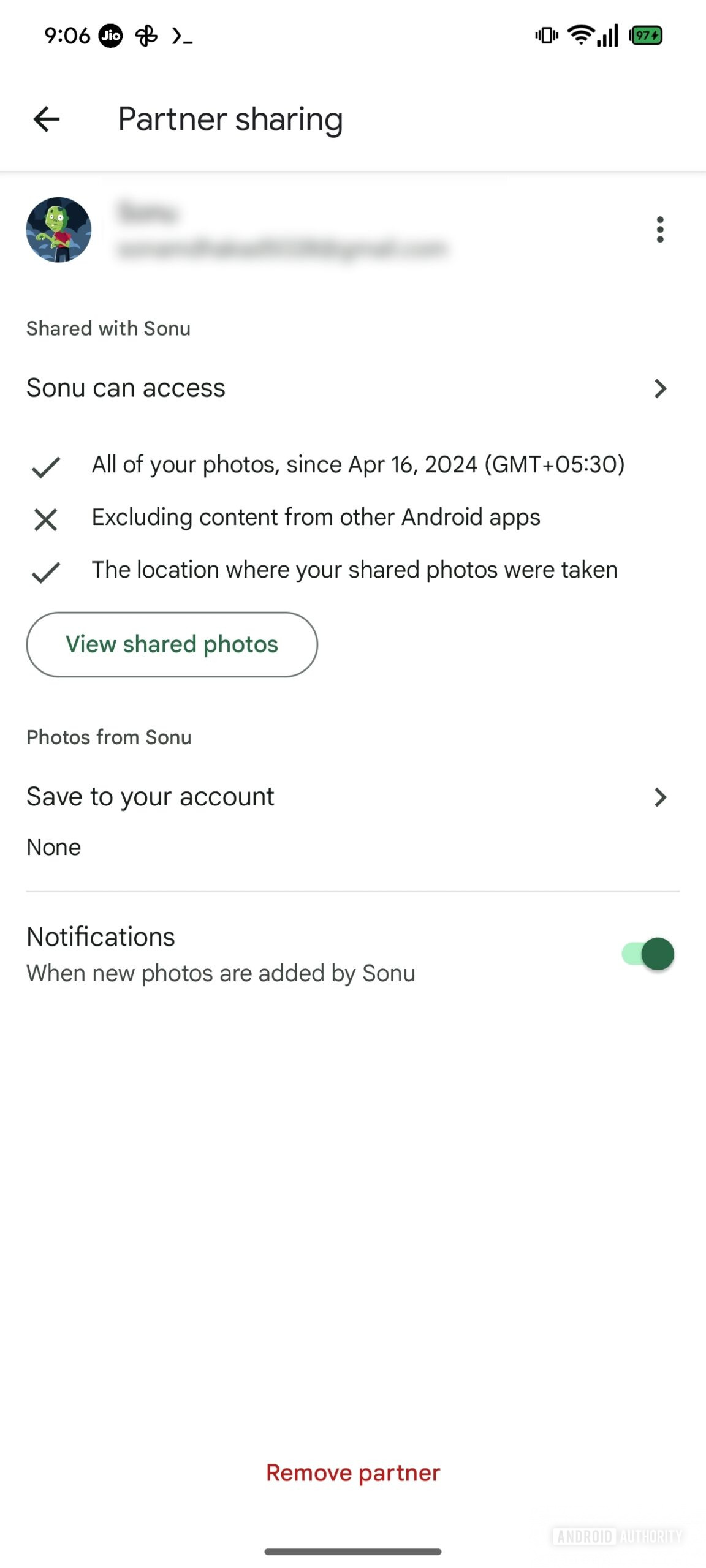Tap X mark beside 'Excluding content' line
The height and width of the screenshot is (1568, 706).
(46, 519)
